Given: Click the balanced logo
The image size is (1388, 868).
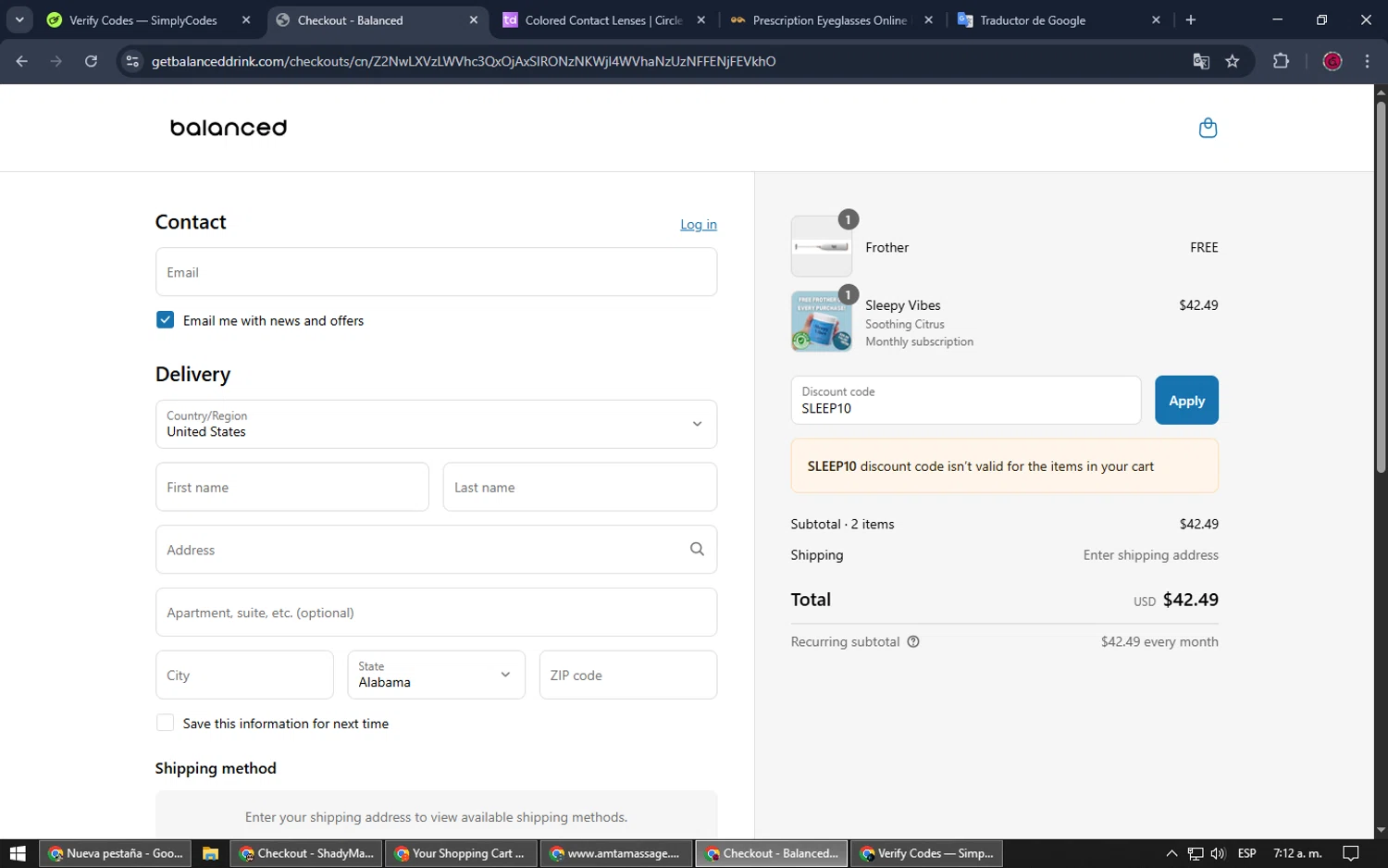Looking at the screenshot, I should tap(229, 128).
